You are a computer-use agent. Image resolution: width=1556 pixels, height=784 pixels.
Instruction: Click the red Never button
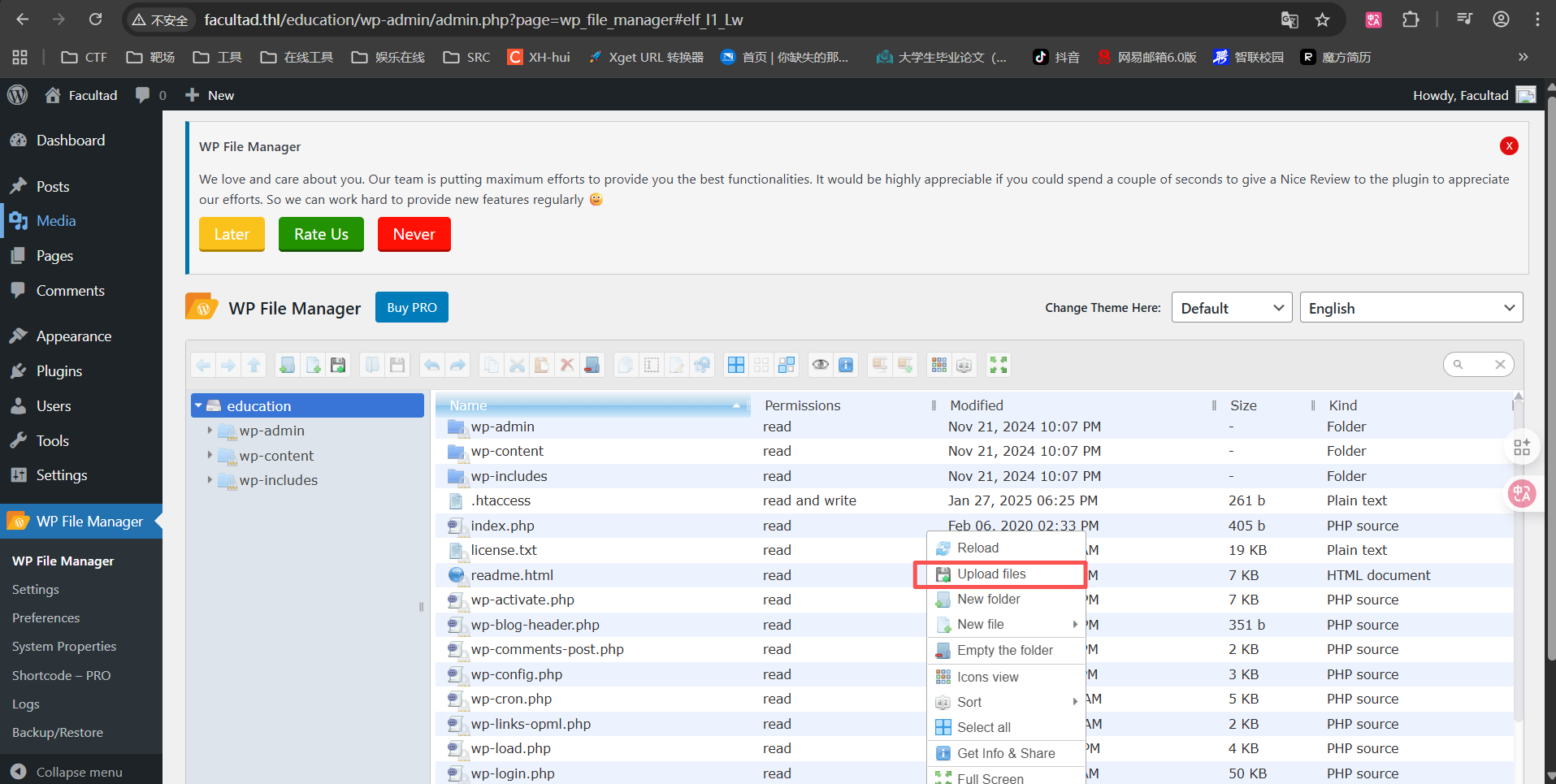(x=414, y=234)
